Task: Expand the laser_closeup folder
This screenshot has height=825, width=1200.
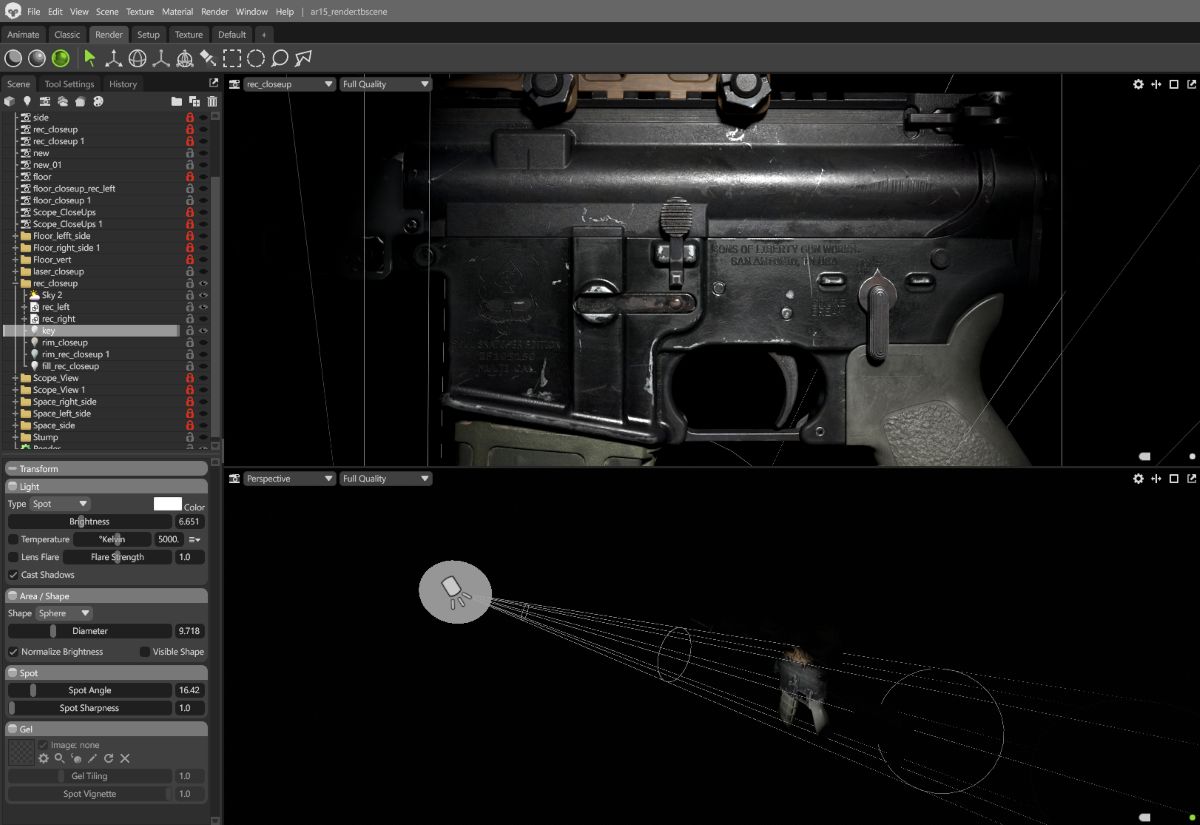Action: pyautogui.click(x=15, y=272)
